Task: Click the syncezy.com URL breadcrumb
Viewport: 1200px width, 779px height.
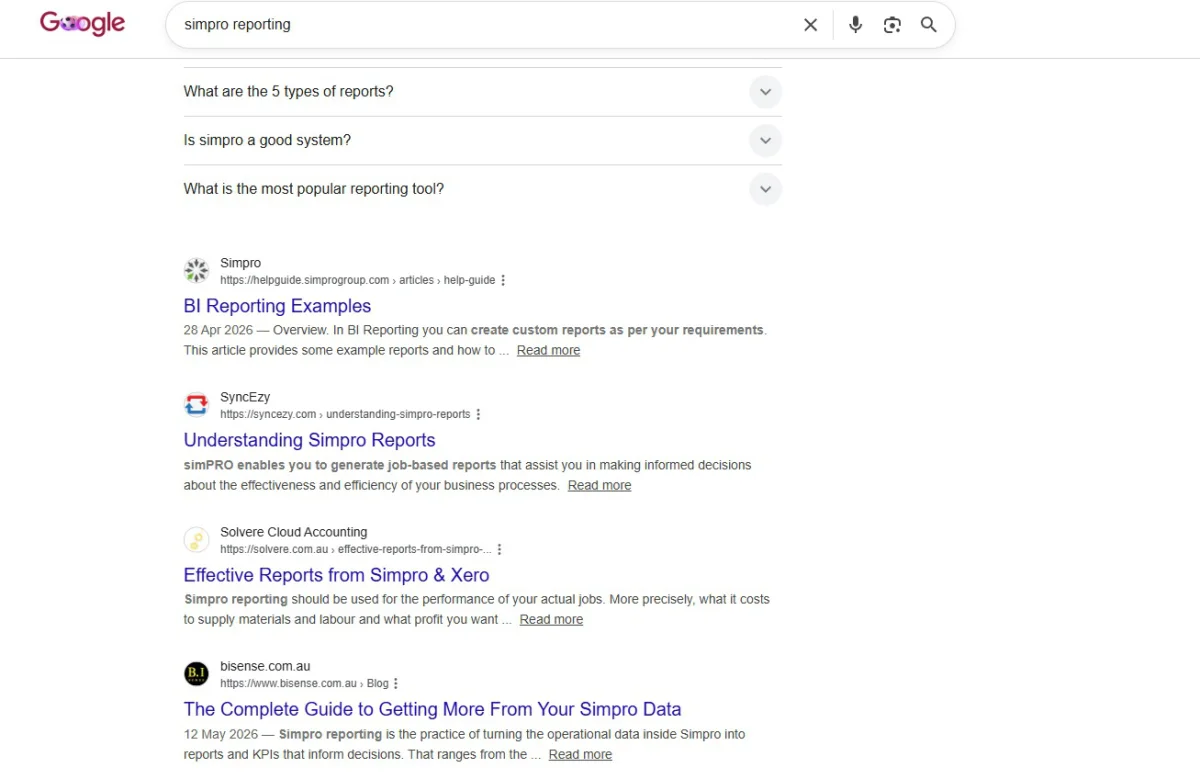Action: [x=345, y=414]
